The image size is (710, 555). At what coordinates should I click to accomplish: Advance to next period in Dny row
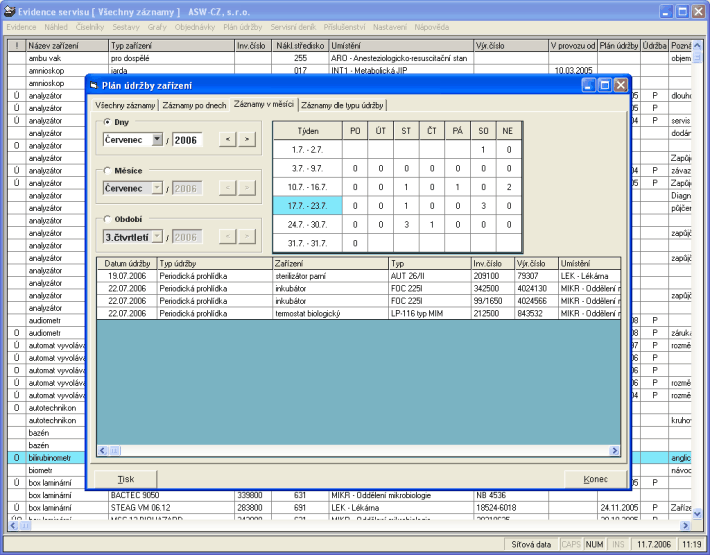pyautogui.click(x=247, y=140)
